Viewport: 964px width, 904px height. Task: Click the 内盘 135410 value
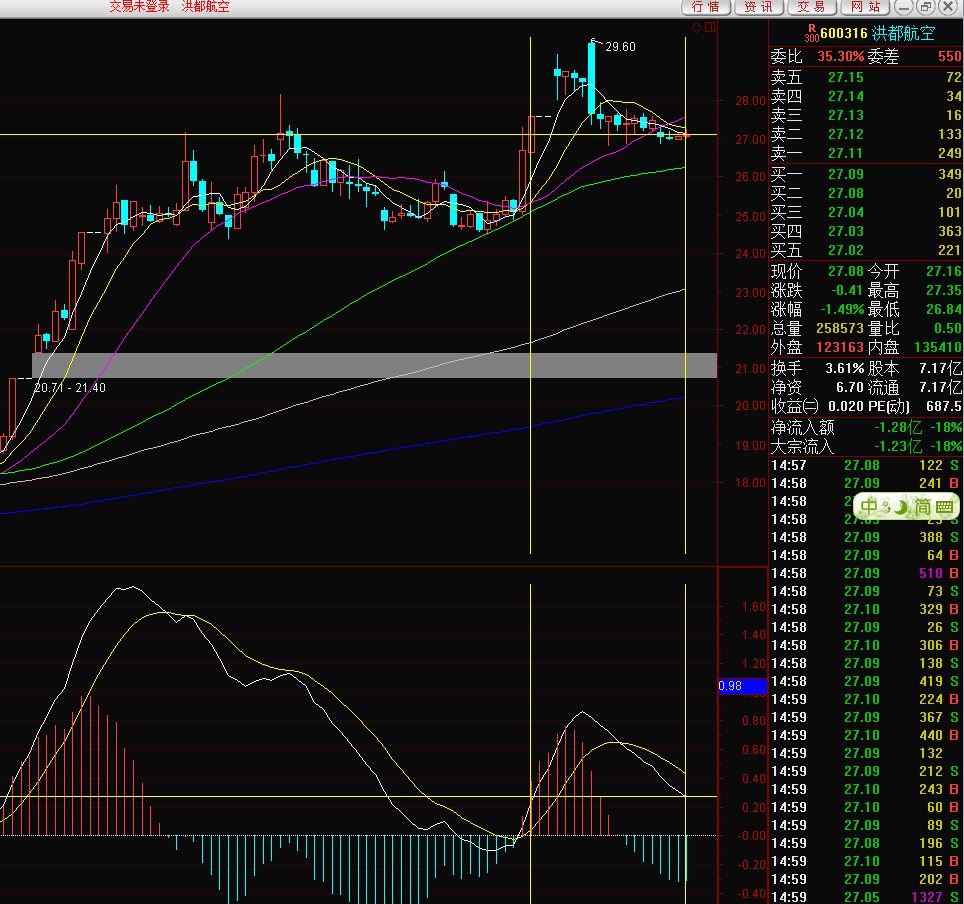pos(938,348)
